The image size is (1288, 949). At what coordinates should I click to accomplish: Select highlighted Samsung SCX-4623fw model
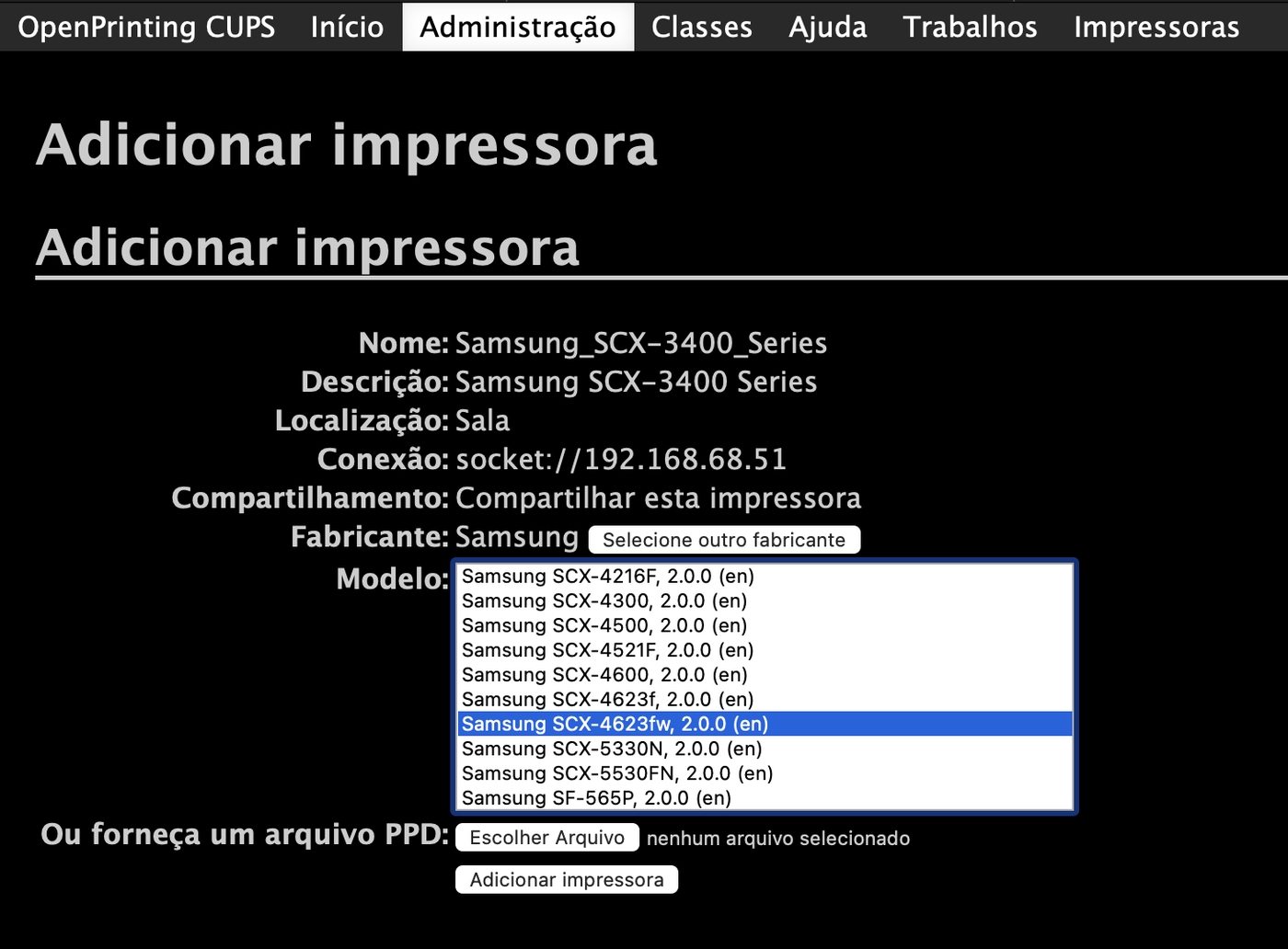(615, 725)
